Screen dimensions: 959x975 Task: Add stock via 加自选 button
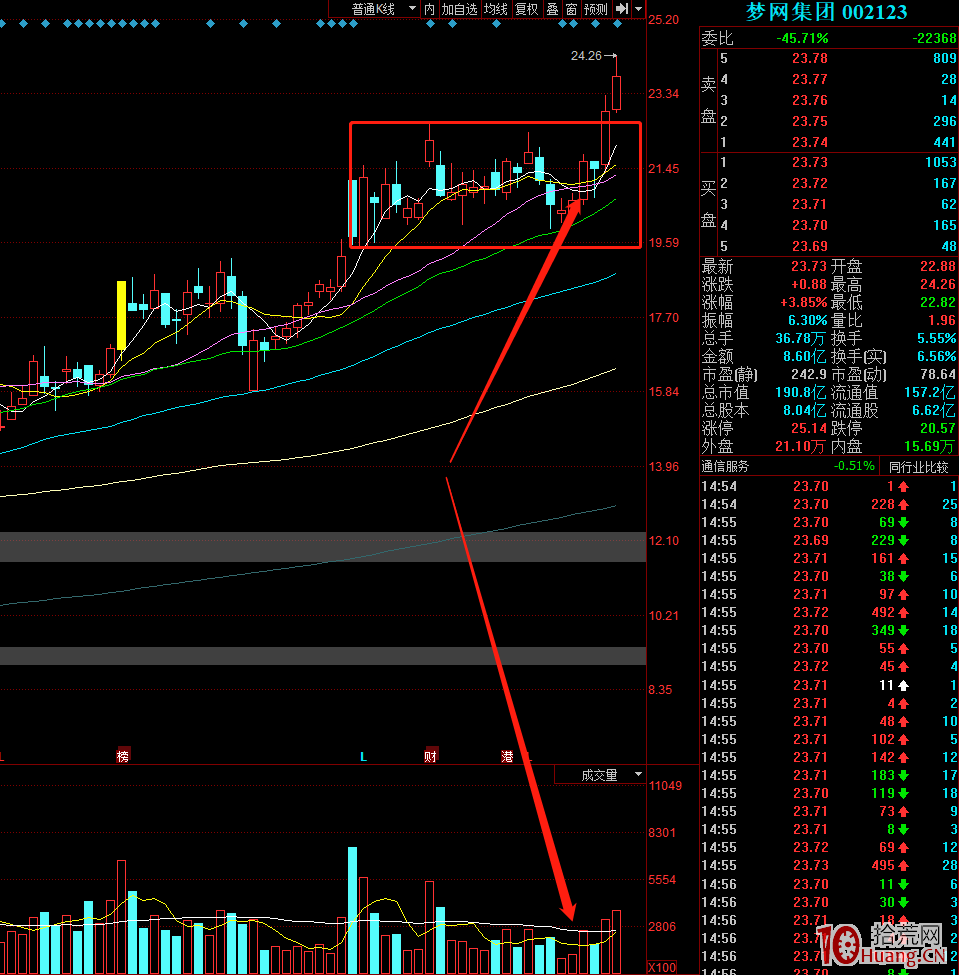[x=459, y=9]
